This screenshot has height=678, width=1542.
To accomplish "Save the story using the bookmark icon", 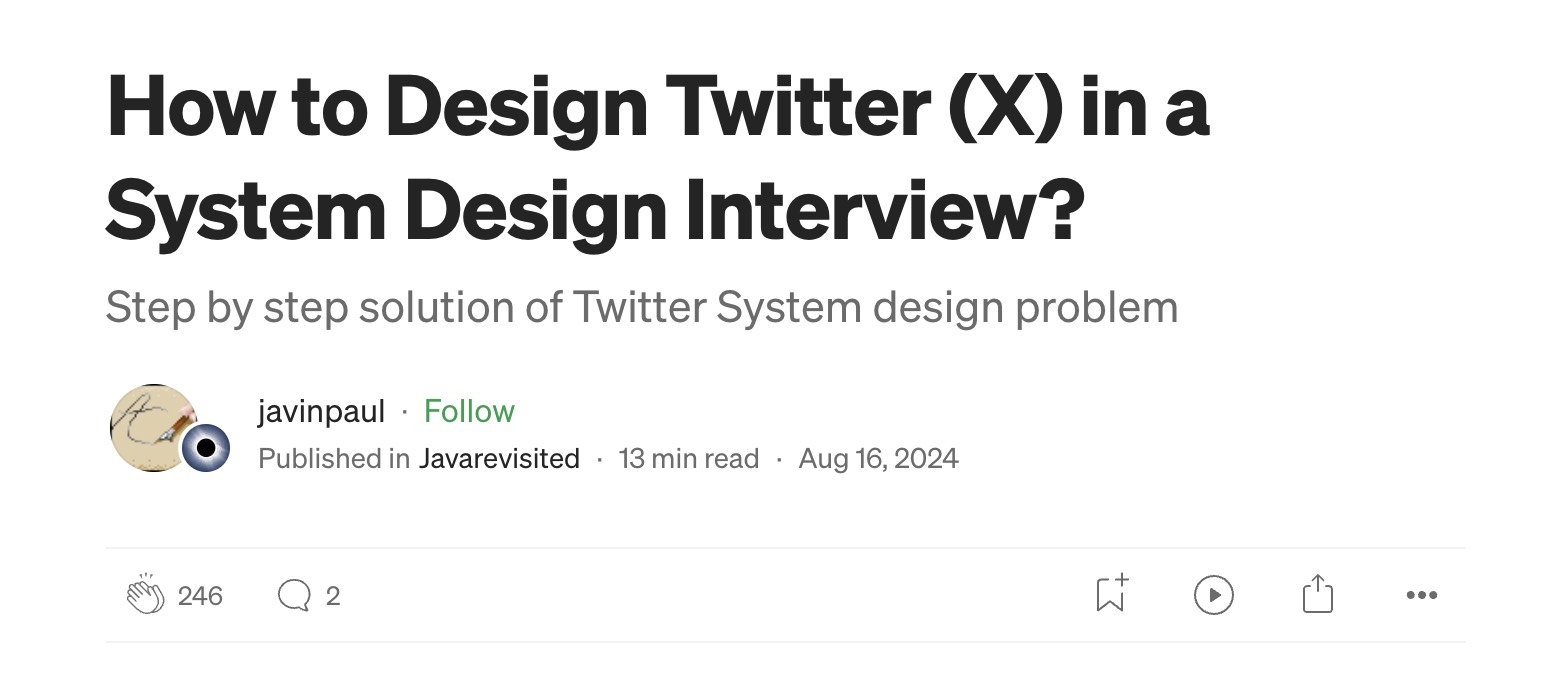I will tap(1111, 594).
